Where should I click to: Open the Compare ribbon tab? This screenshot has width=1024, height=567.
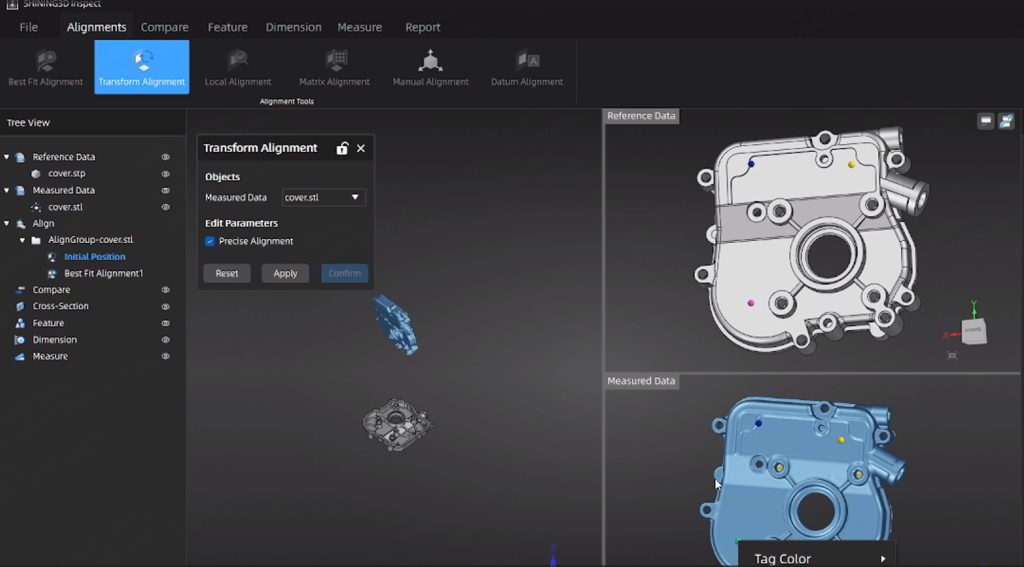(x=164, y=27)
